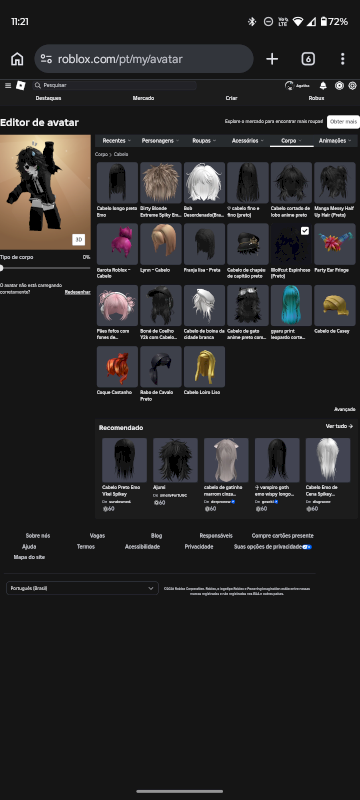Tap the site info icon in address bar
360x800 pixels.
coord(46,59)
